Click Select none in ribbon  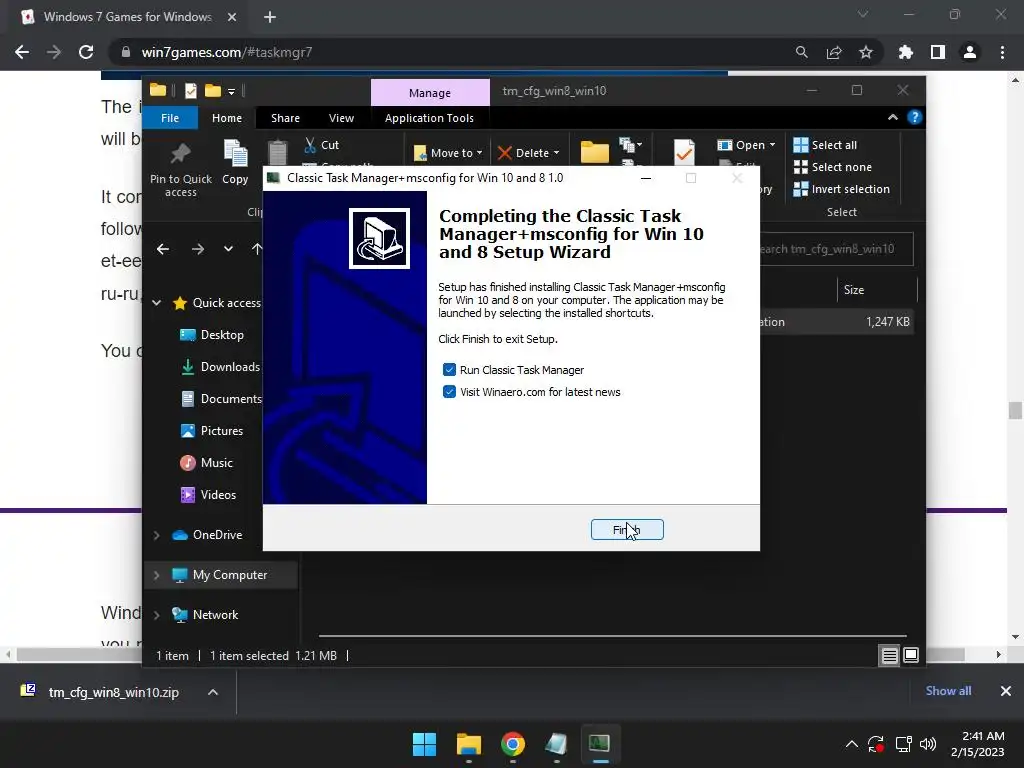coord(833,167)
